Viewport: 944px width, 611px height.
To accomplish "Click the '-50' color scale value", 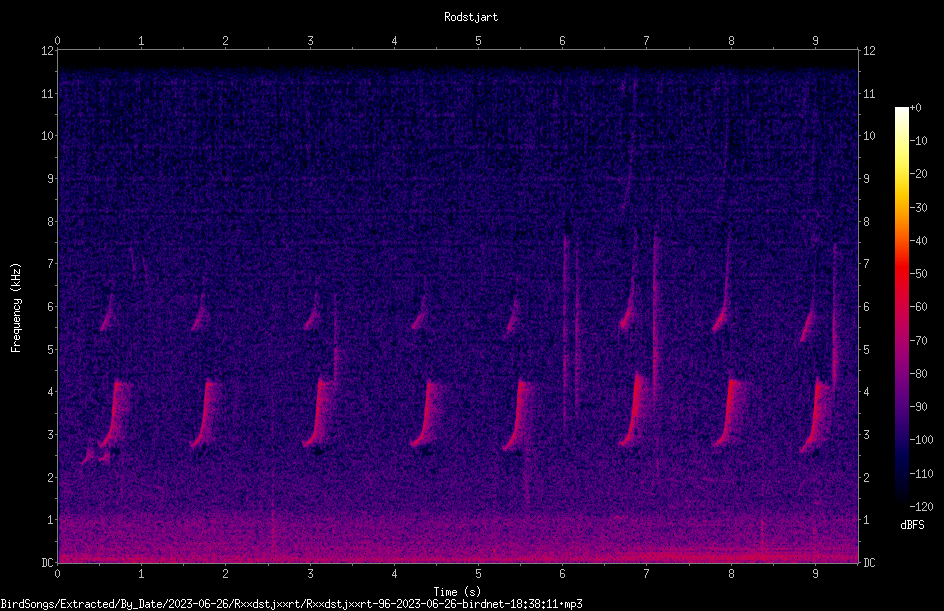I will tap(919, 274).
